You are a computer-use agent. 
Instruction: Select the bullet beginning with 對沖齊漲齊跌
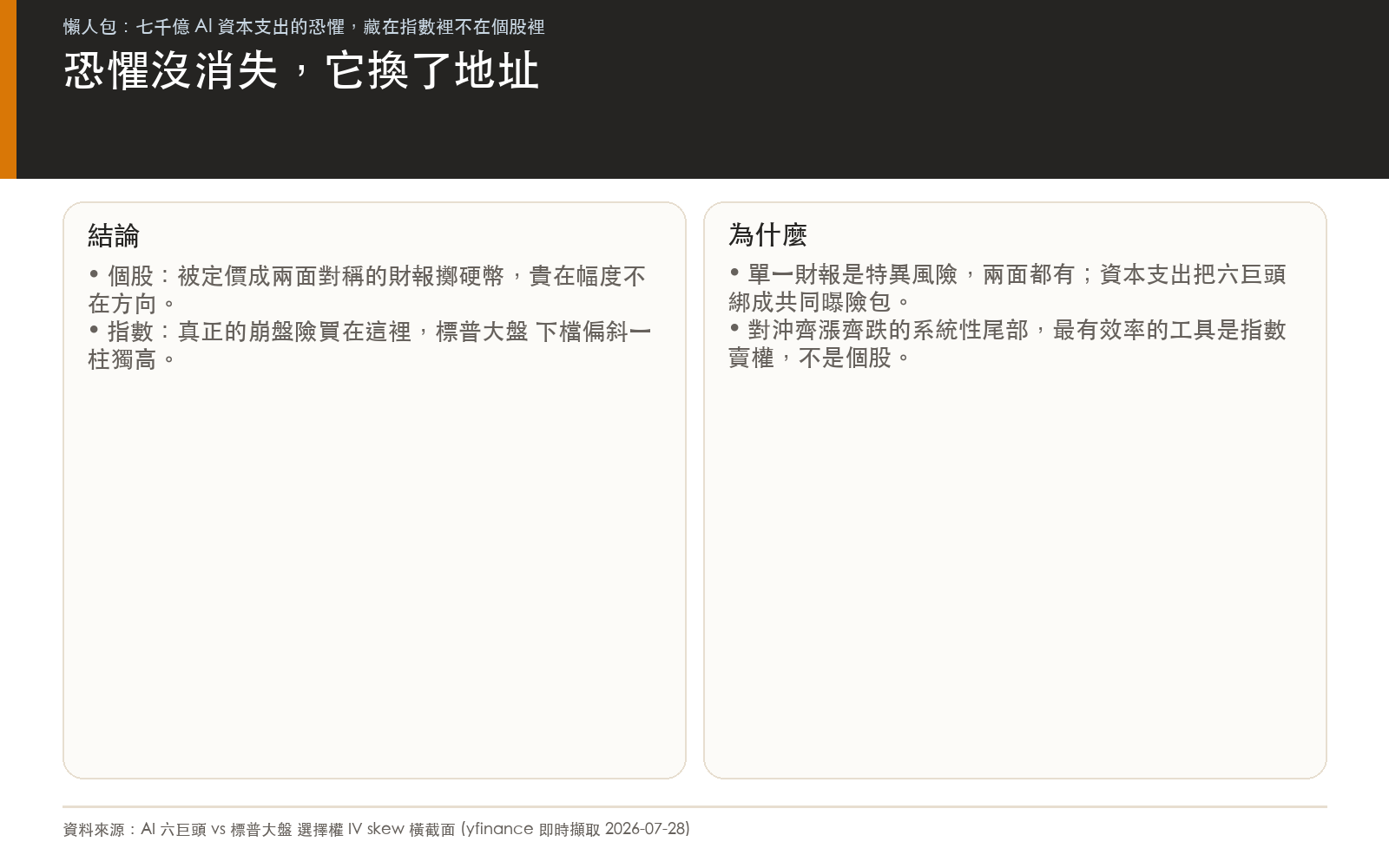pyautogui.click(x=1008, y=344)
